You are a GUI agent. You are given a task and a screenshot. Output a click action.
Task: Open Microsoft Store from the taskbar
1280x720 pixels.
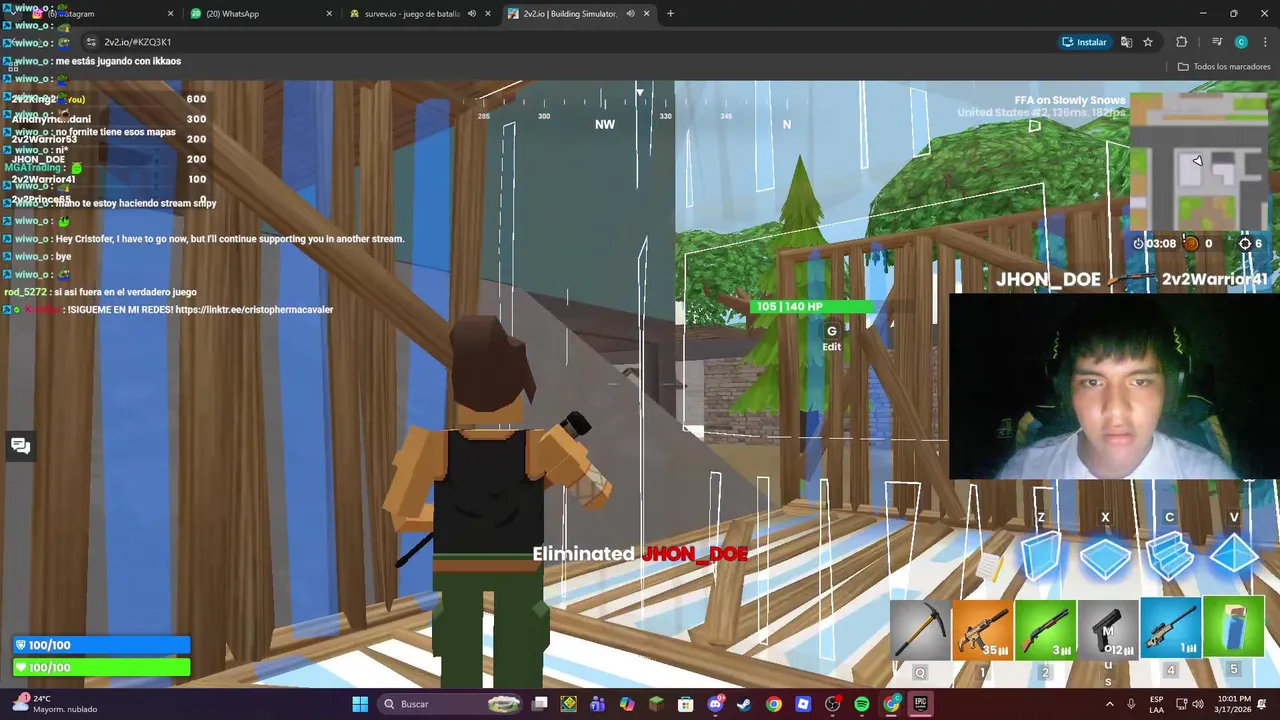coord(686,704)
